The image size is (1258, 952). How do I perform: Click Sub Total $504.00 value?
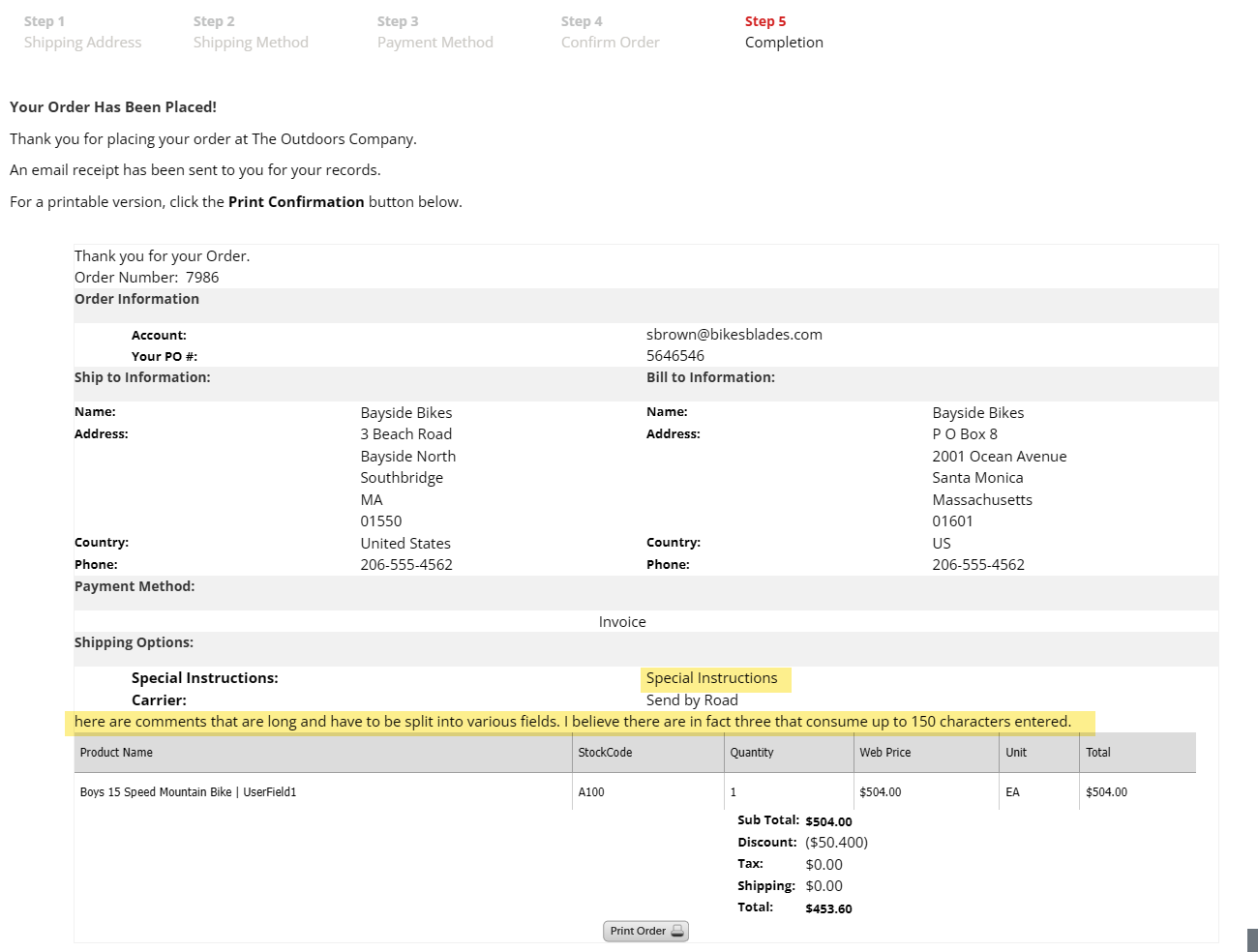point(828,822)
